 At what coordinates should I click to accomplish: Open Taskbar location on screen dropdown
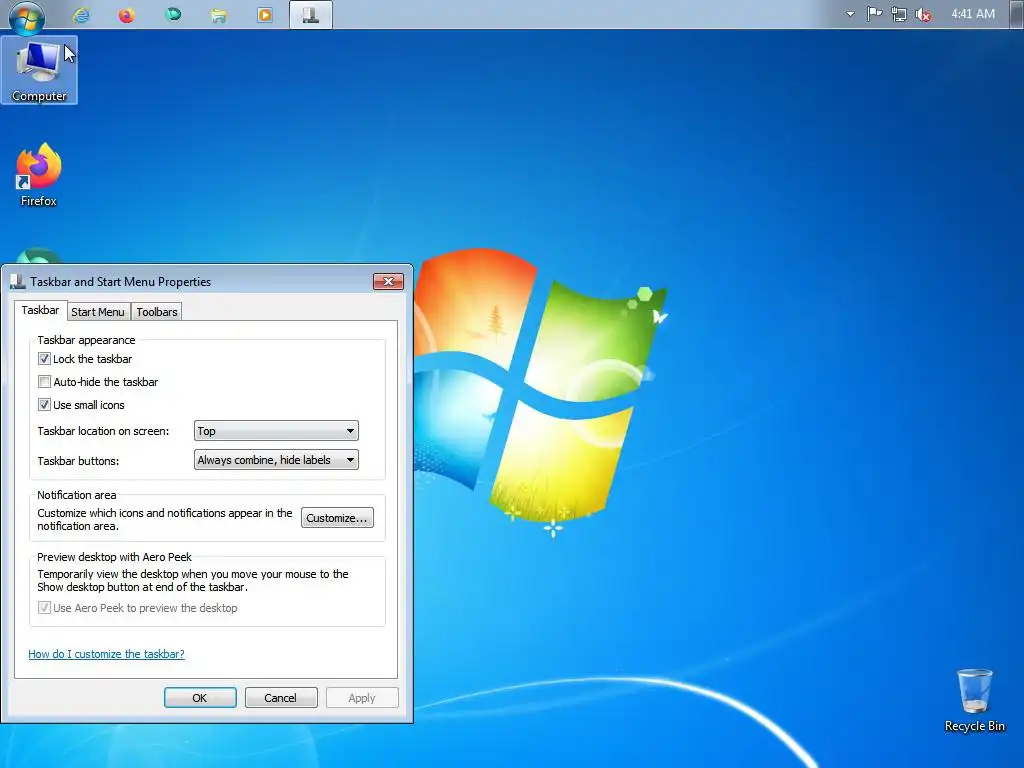(276, 431)
